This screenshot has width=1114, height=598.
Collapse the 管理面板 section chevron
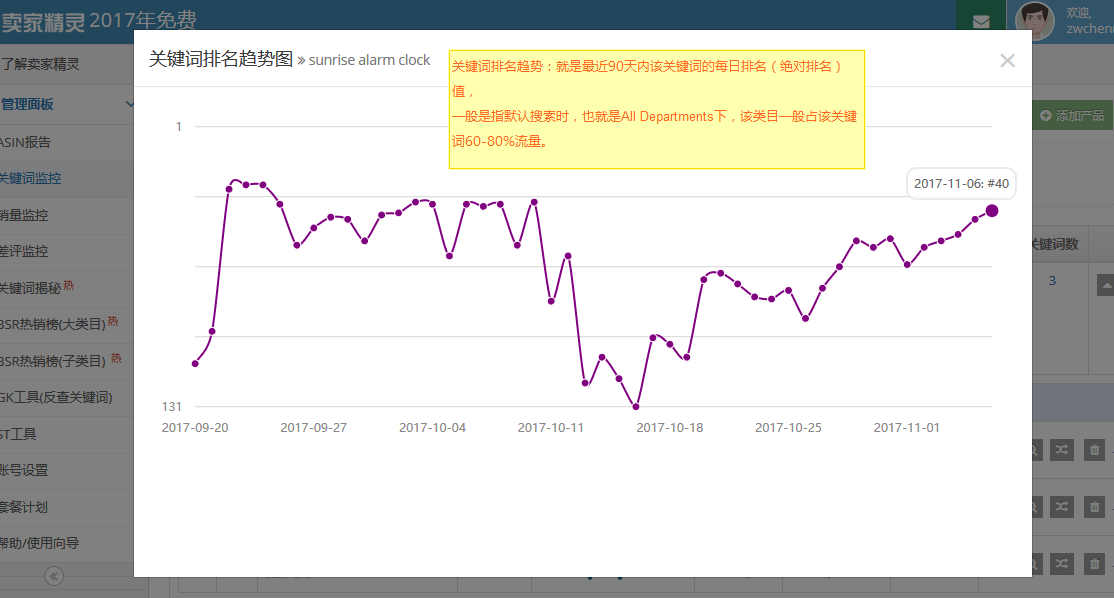(x=130, y=104)
